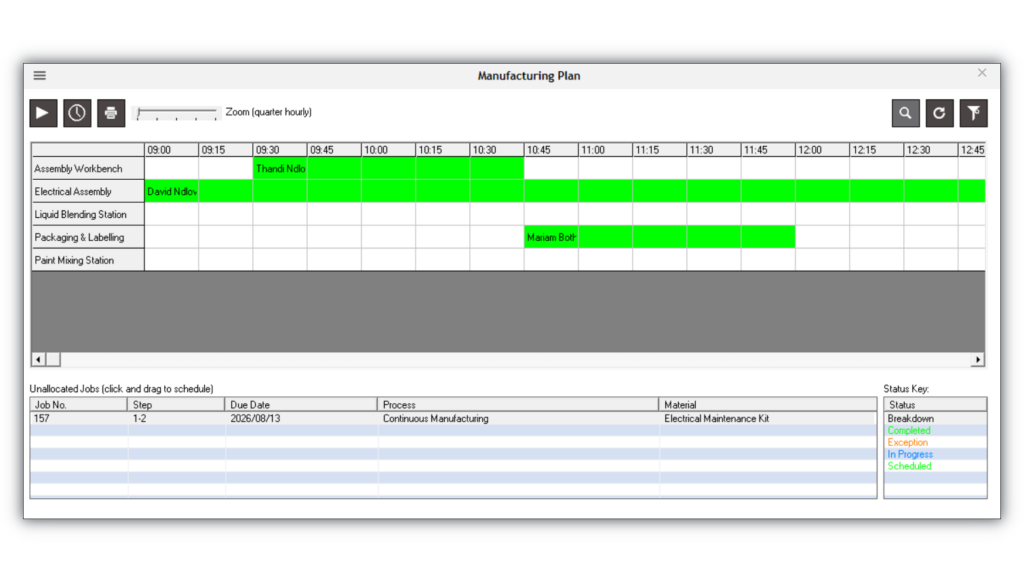The height and width of the screenshot is (583, 1024).
Task: Select unallocated job 157 row
Action: pyautogui.click(x=453, y=418)
